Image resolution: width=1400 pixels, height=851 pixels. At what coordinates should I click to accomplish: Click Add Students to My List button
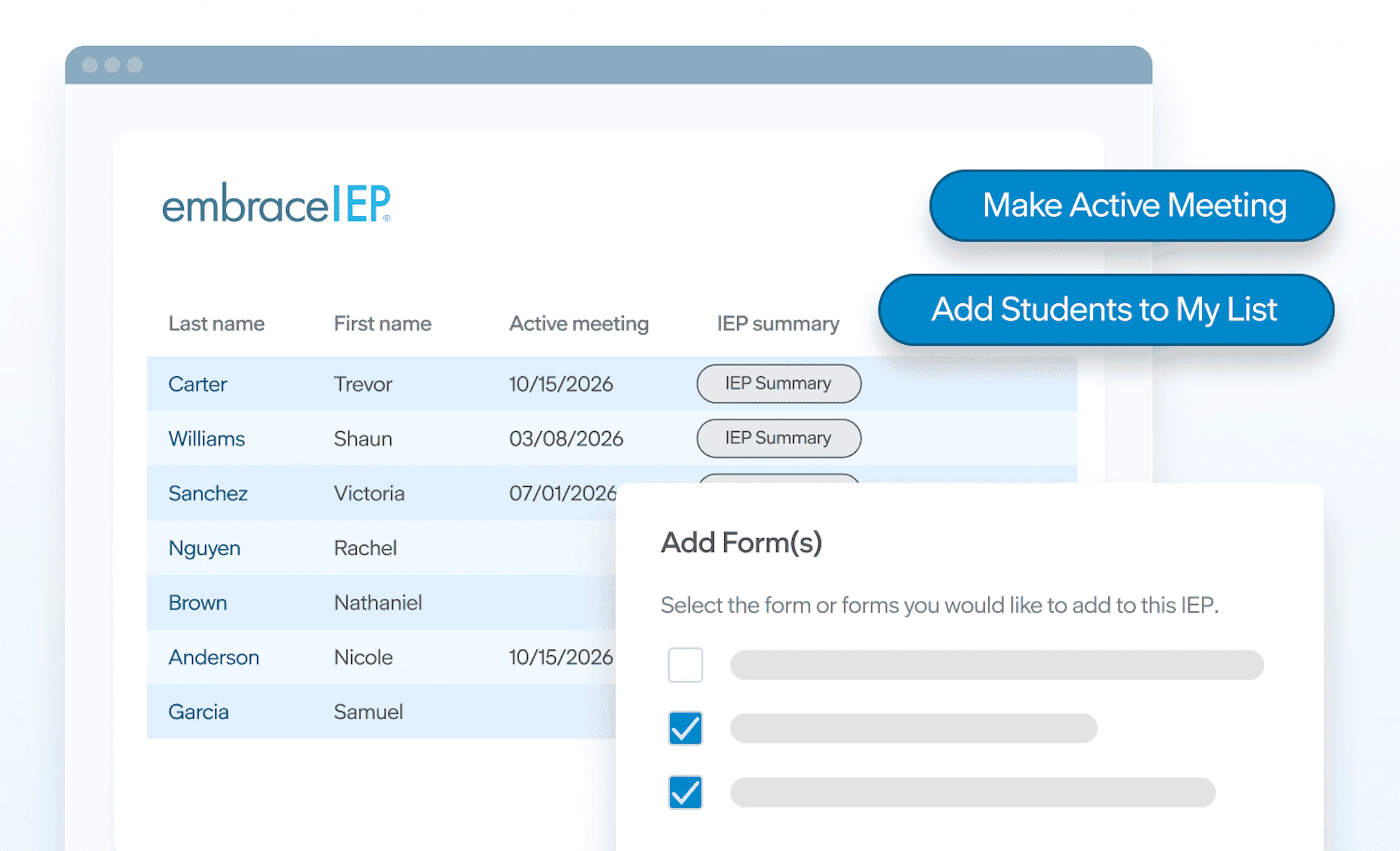(1106, 310)
